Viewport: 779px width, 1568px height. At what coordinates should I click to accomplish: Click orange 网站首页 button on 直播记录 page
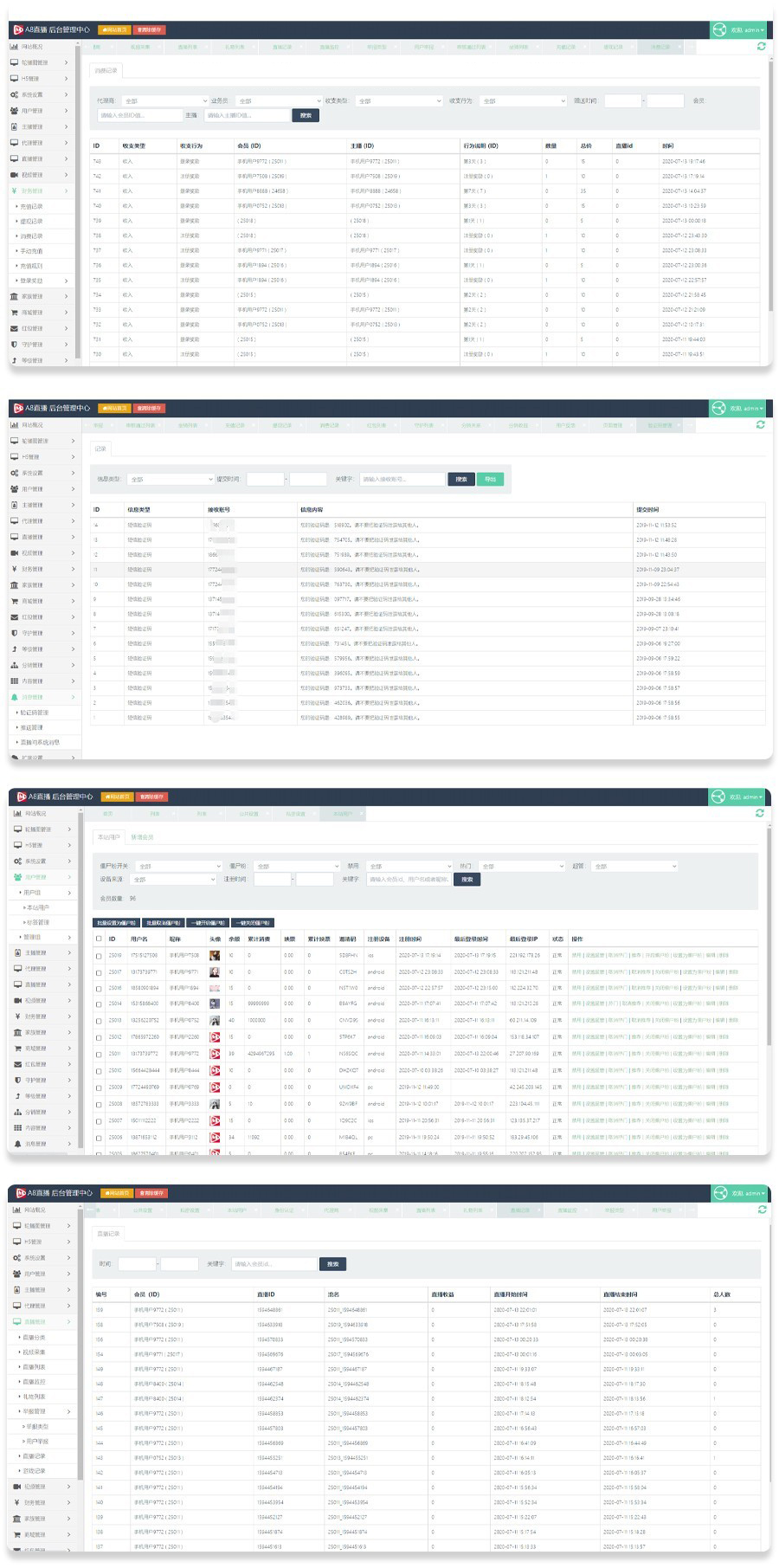click(115, 1193)
